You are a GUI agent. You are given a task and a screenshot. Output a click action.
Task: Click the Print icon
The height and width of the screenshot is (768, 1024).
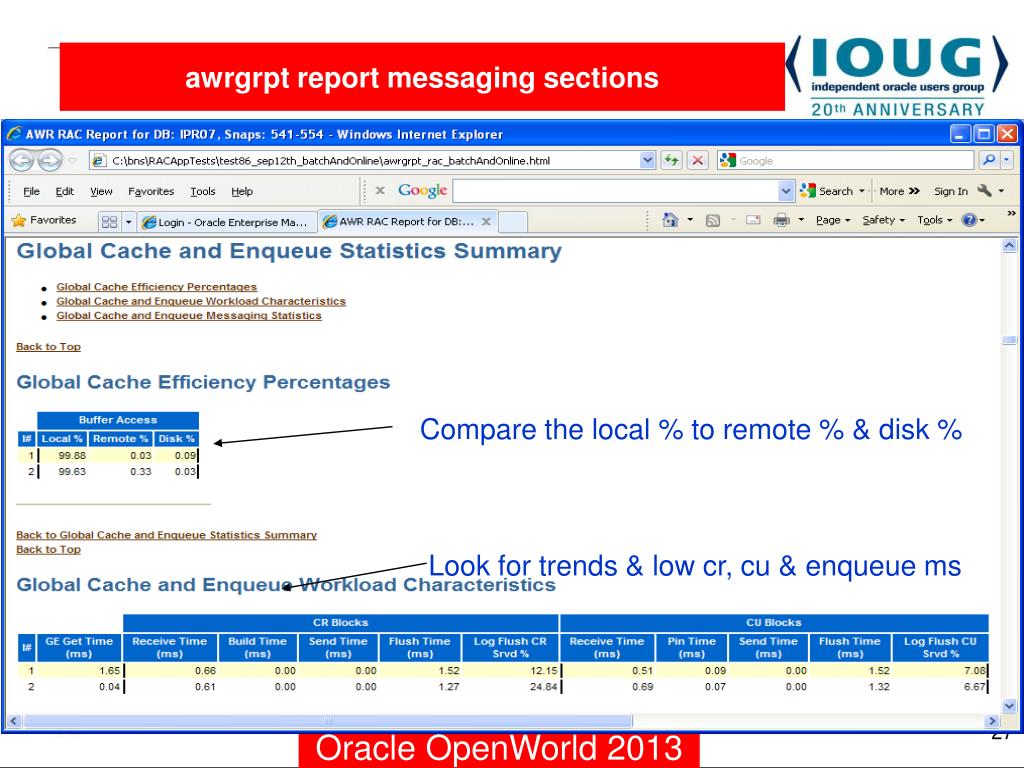[x=781, y=220]
